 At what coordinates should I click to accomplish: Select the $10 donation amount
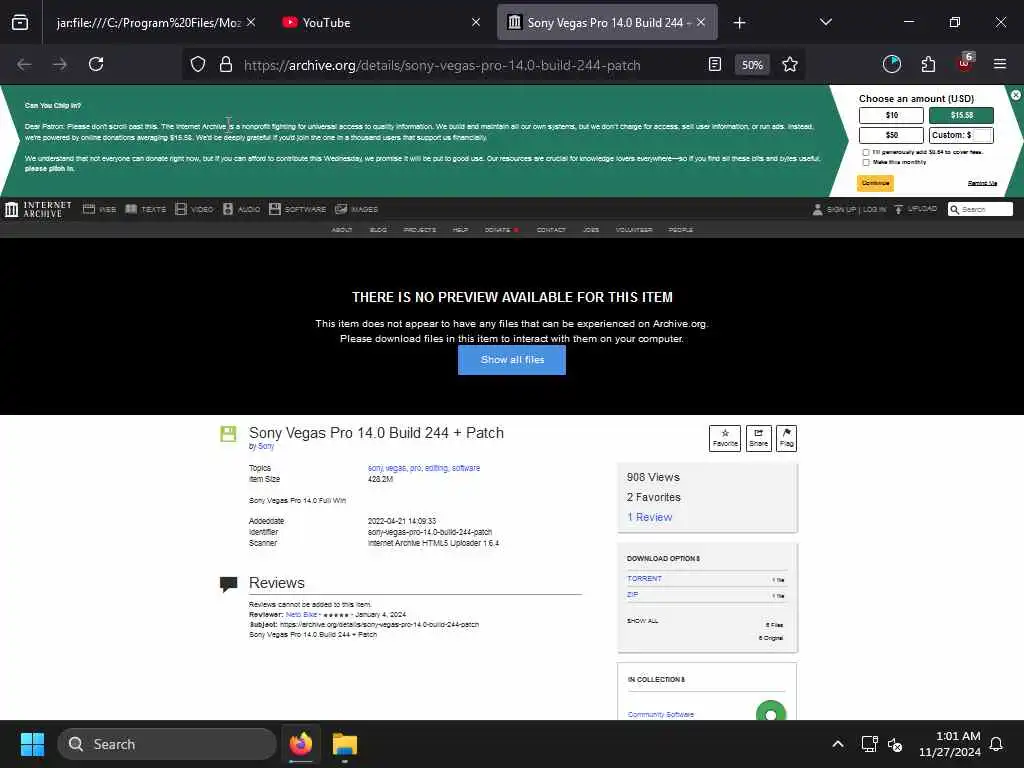coord(891,116)
